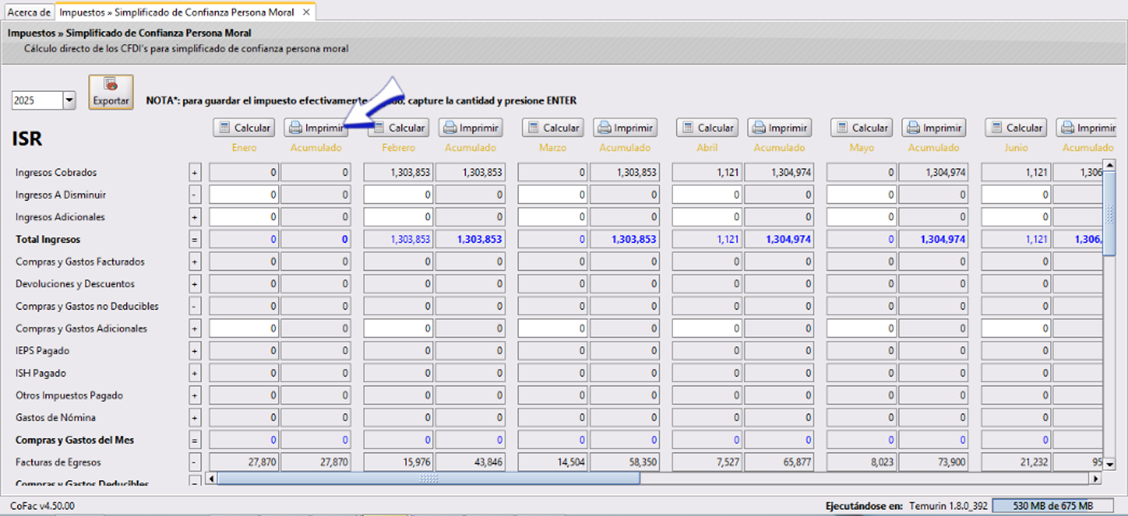Click the Exportar icon button
Image resolution: width=1128 pixels, height=516 pixels.
point(110,92)
